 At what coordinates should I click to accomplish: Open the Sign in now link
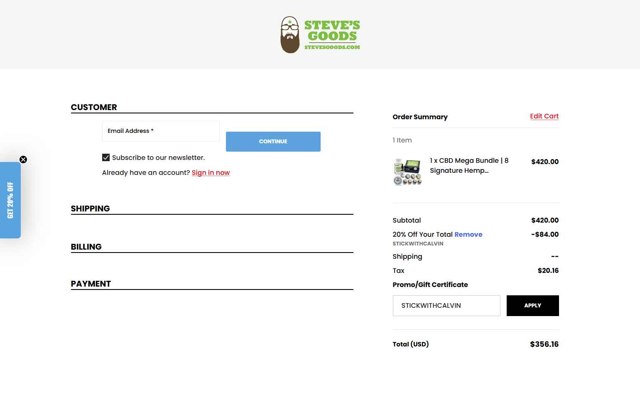(x=211, y=173)
